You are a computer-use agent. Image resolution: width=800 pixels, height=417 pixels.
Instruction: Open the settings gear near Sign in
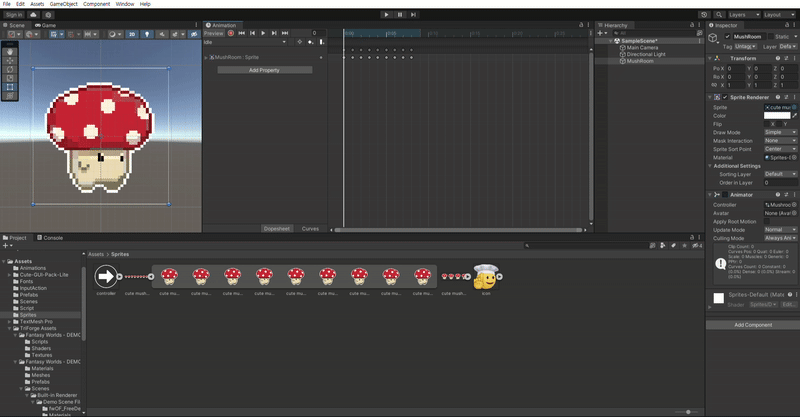coord(48,15)
